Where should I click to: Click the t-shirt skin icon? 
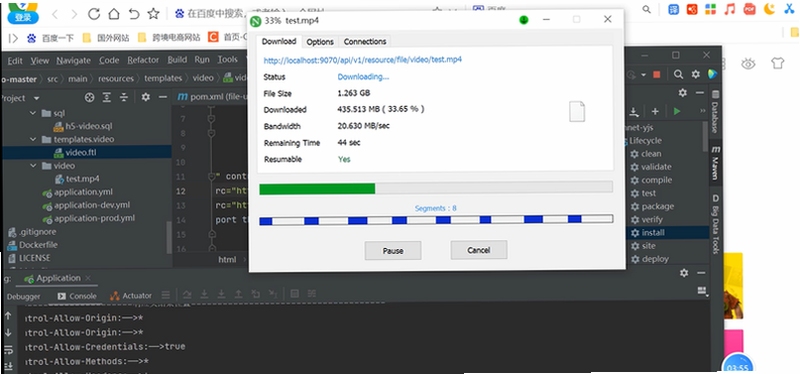click(777, 63)
